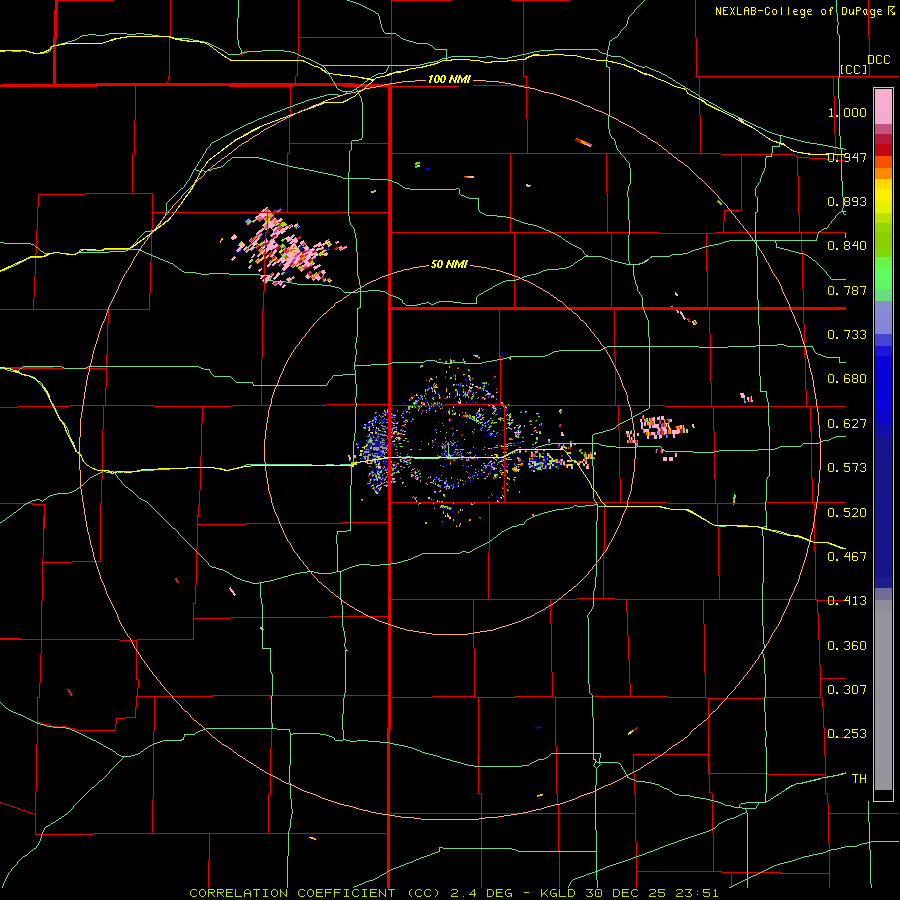The image size is (900, 900).
Task: Click the pink echo cluster east of 50 NMI ring
Action: click(x=660, y=429)
